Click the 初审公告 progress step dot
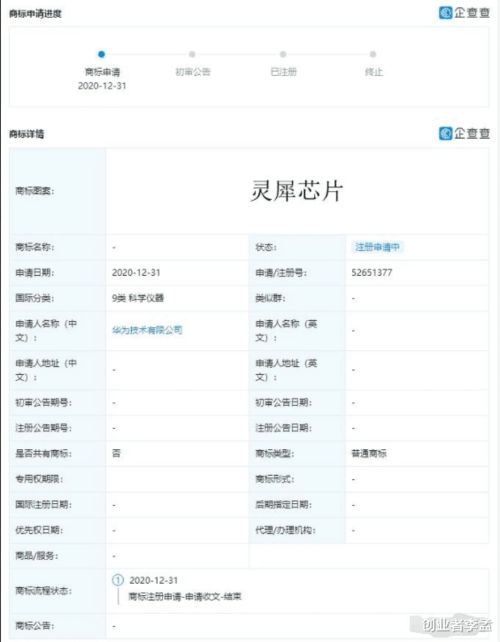 pos(192,54)
